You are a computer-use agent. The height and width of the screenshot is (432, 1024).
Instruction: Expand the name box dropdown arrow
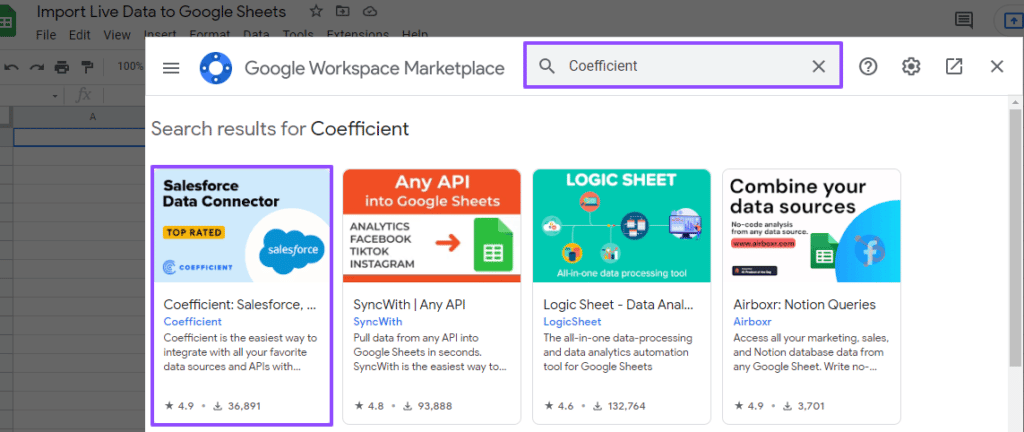(x=56, y=96)
